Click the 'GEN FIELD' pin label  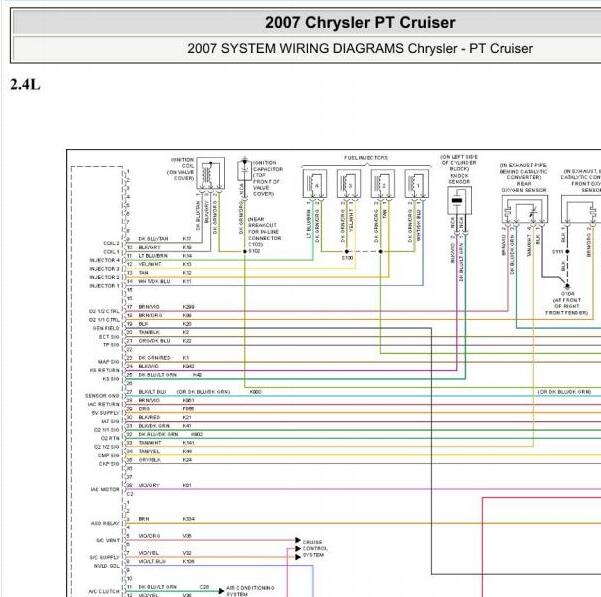pyautogui.click(x=106, y=328)
